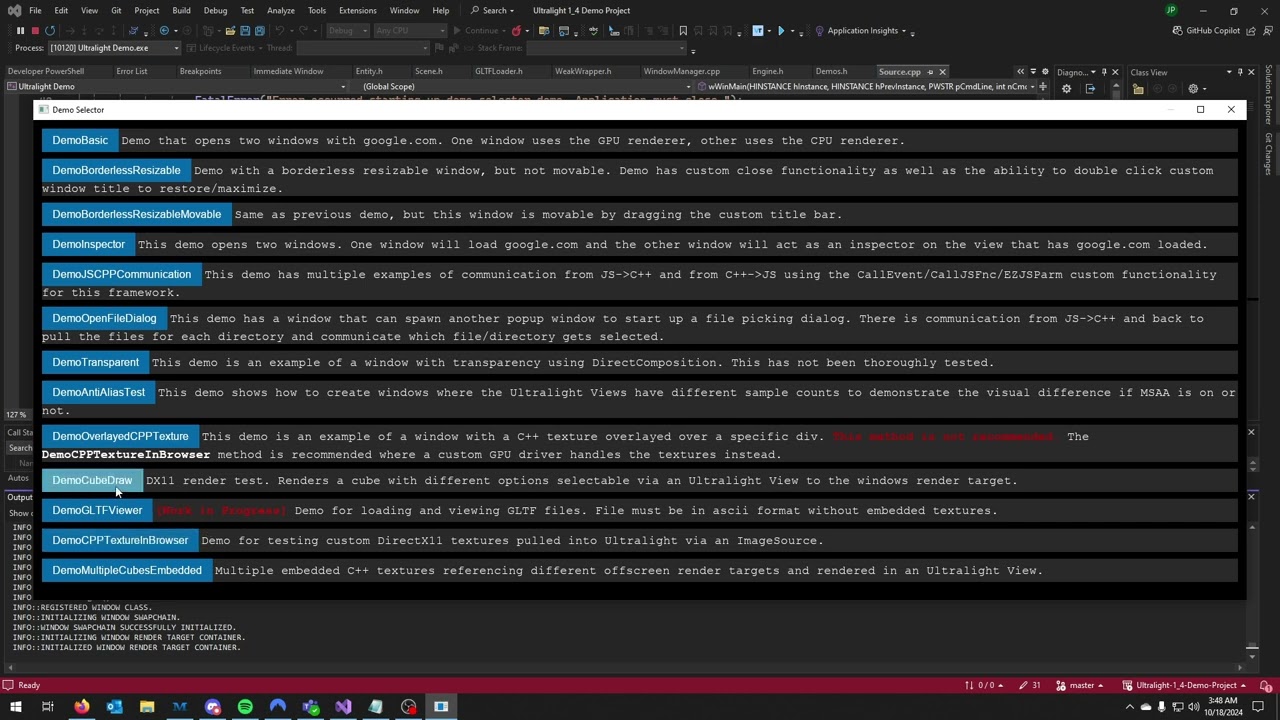
Task: Launch the DemoOpenFileDialog demo
Action: click(x=104, y=319)
